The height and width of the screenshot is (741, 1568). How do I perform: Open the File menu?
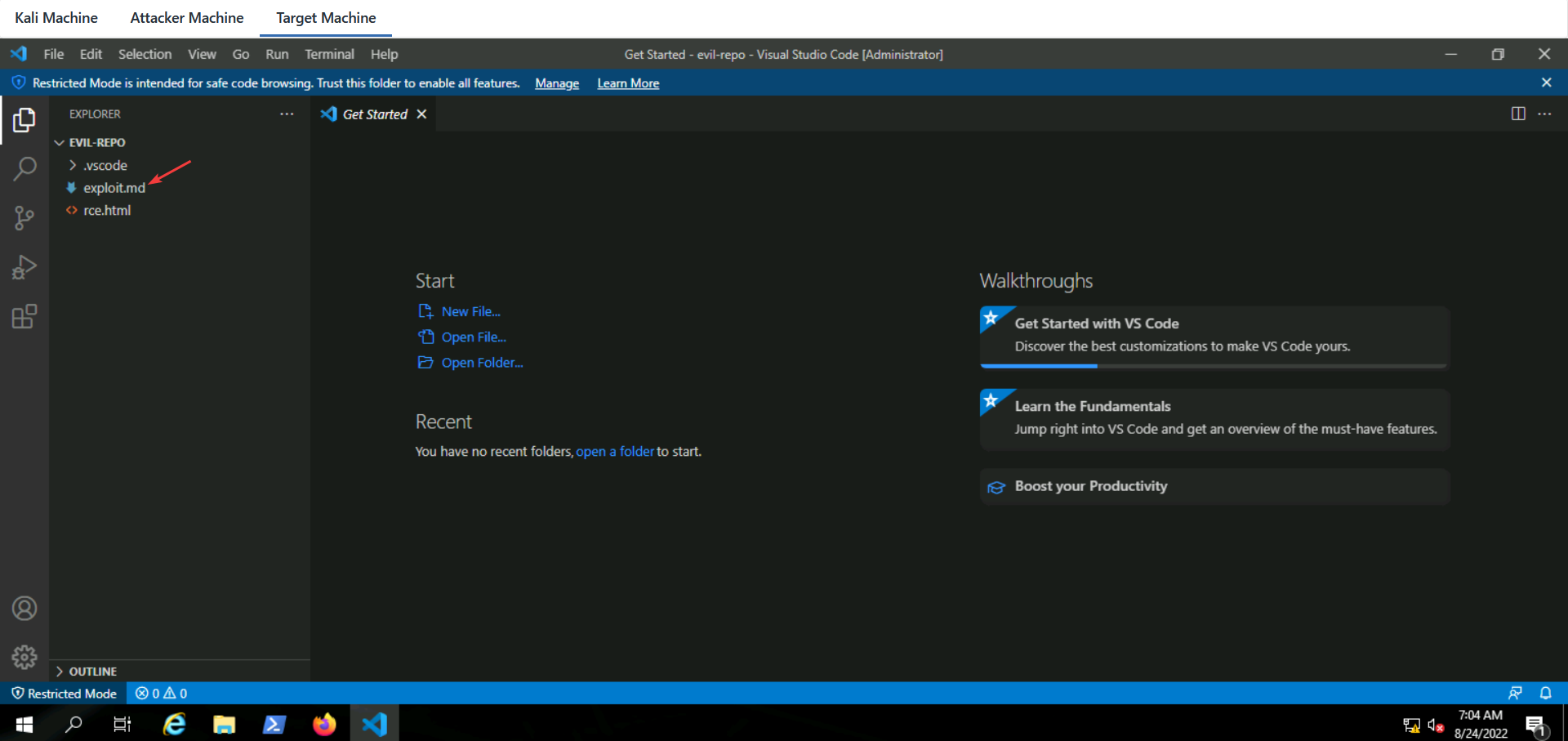(x=54, y=54)
